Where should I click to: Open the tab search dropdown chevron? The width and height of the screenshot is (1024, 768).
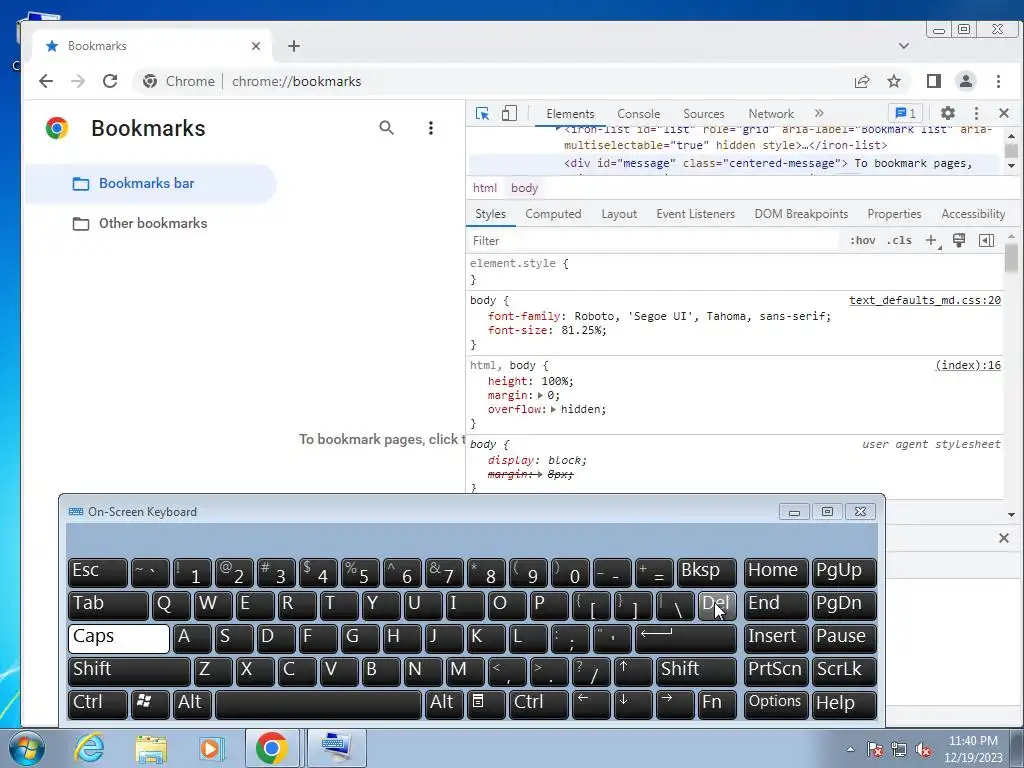904,46
